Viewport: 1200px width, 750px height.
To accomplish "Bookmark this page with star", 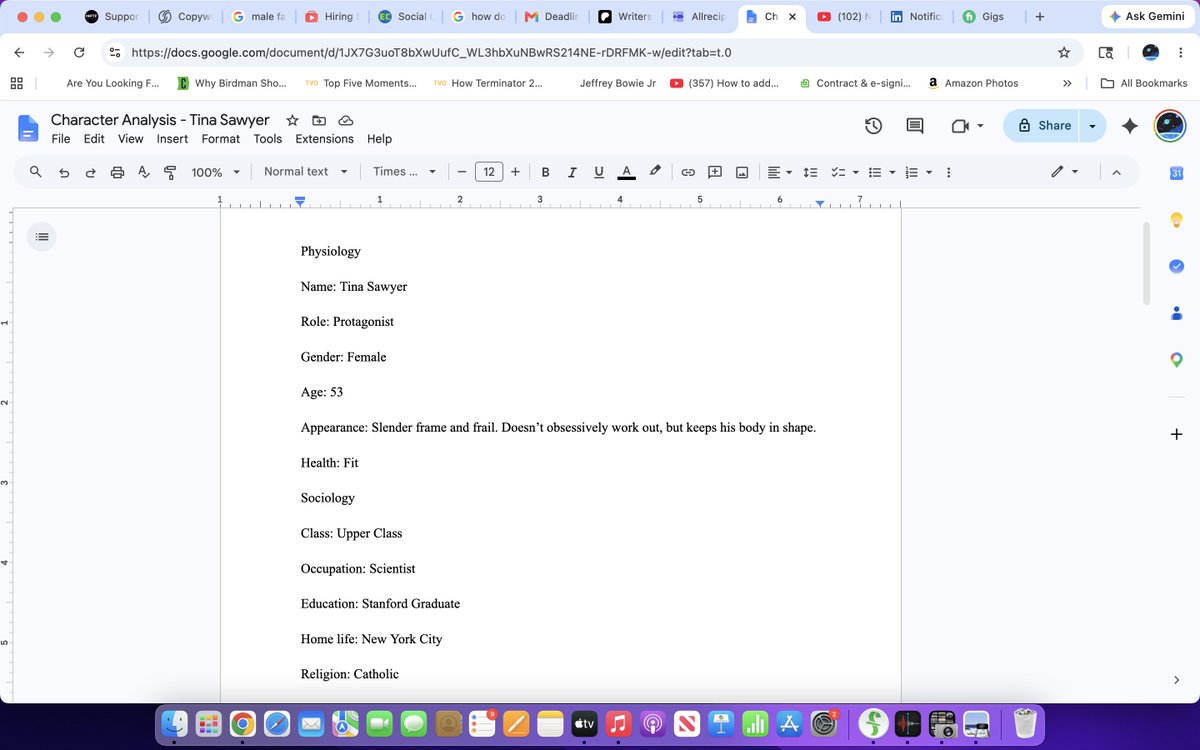I will [x=1064, y=52].
